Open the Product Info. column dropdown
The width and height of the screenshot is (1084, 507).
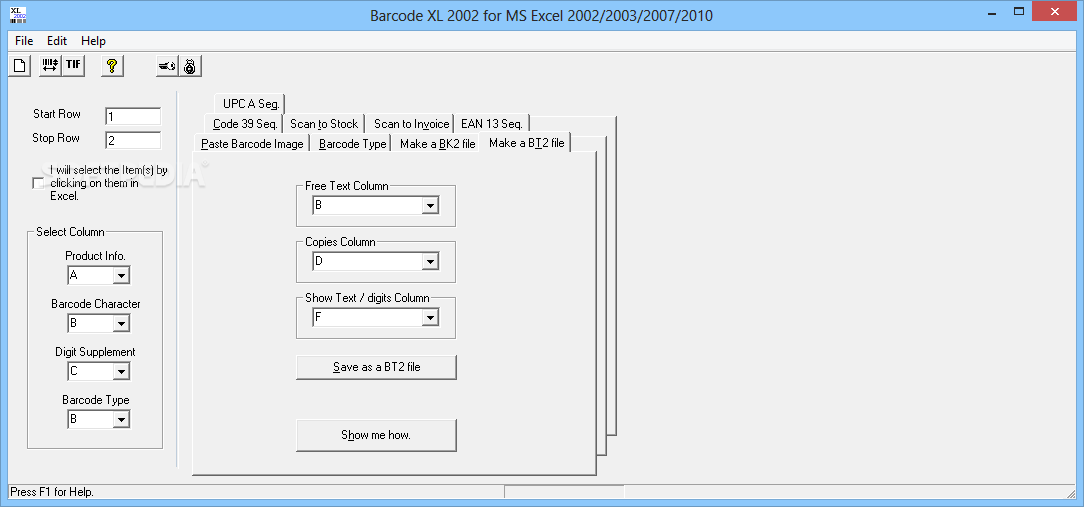coord(121,275)
